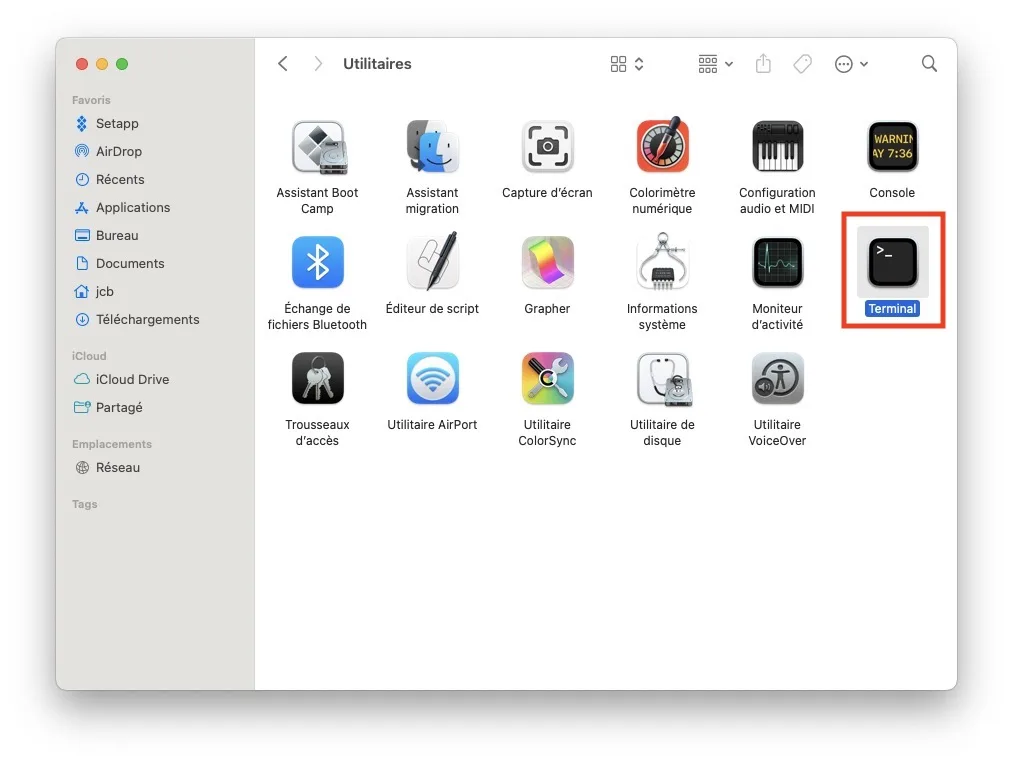Open iCloud Drive from the sidebar
This screenshot has height=764, width=1013.
(x=131, y=379)
